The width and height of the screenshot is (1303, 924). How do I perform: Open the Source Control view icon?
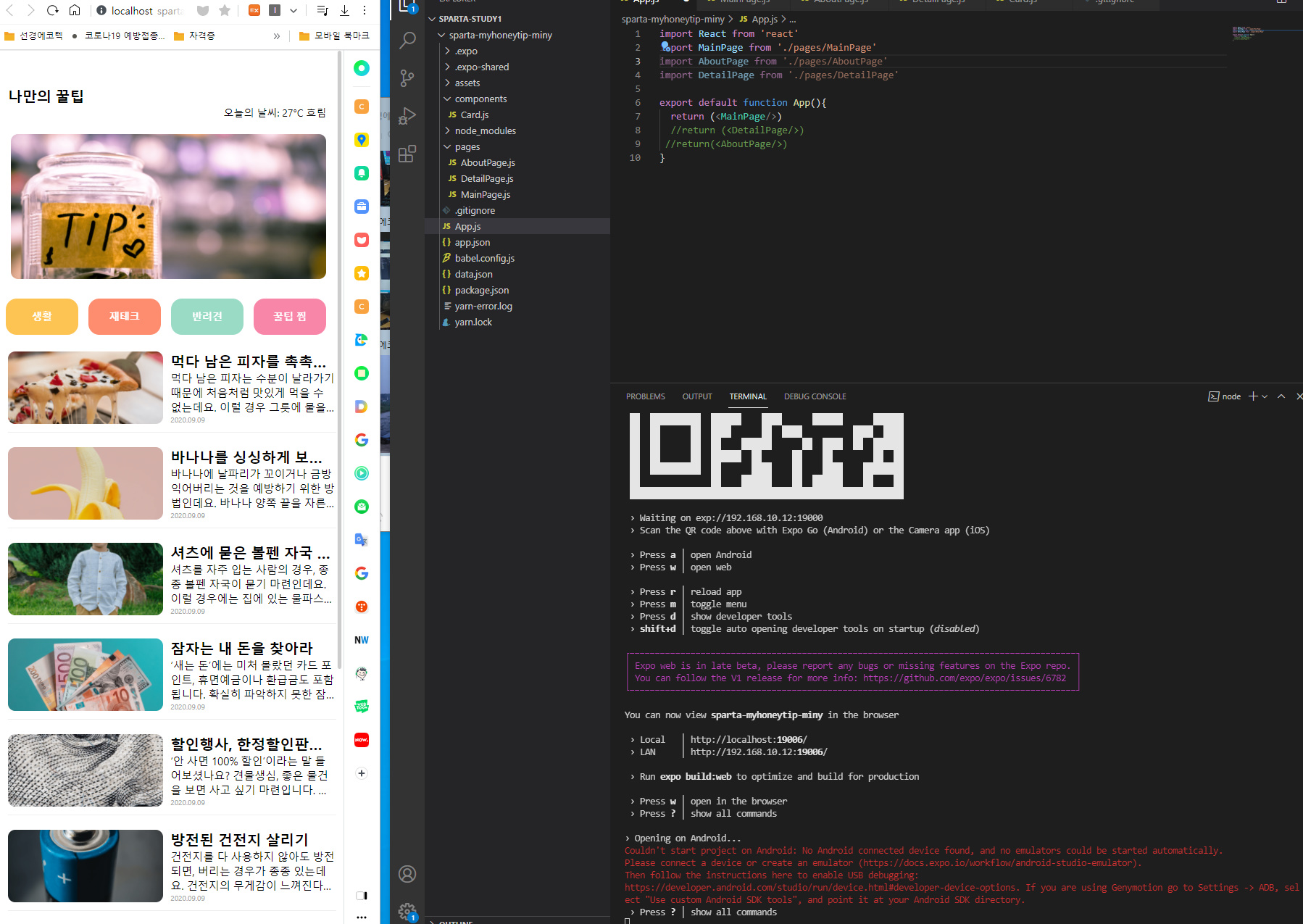407,78
